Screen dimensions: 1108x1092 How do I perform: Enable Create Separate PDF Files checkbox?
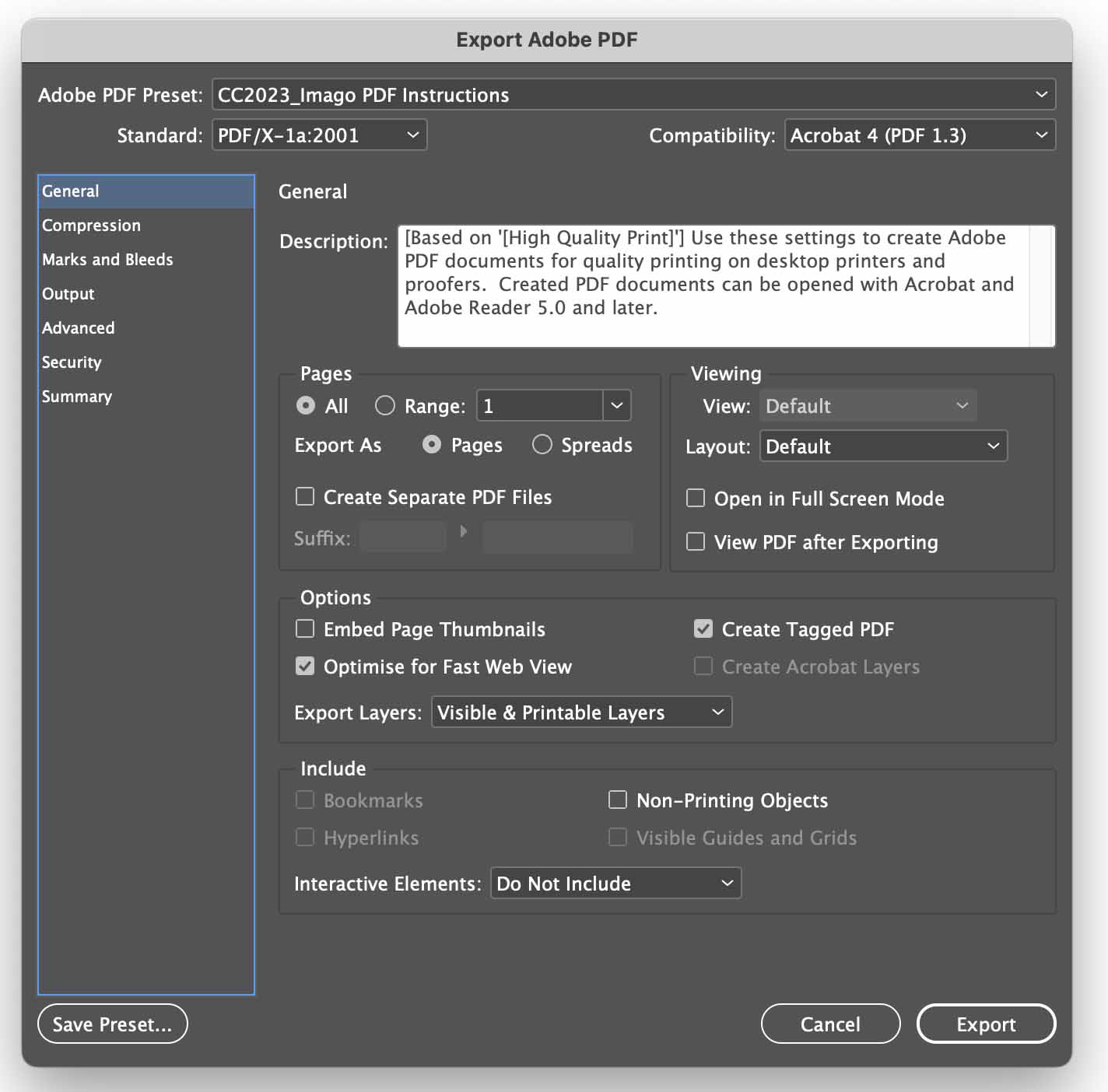(305, 497)
